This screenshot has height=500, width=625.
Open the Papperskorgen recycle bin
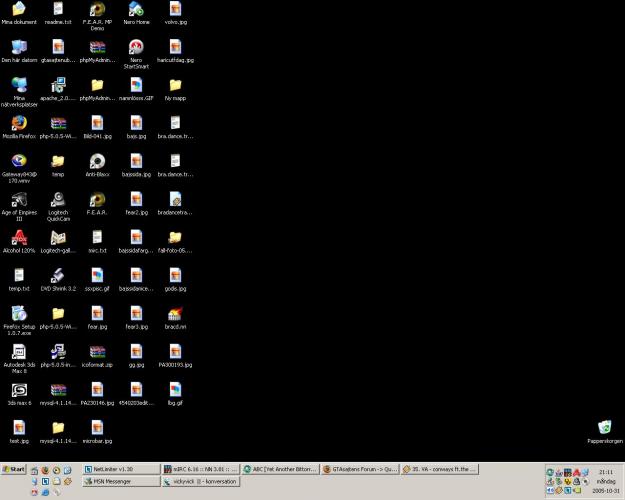(604, 428)
